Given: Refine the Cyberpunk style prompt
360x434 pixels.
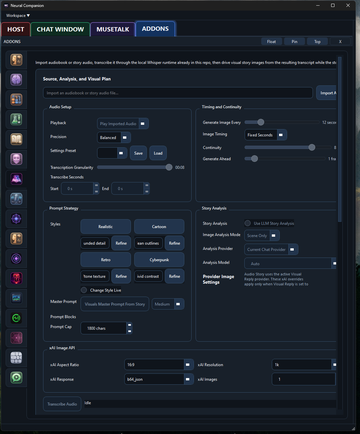Looking at the screenshot, I should (174, 276).
